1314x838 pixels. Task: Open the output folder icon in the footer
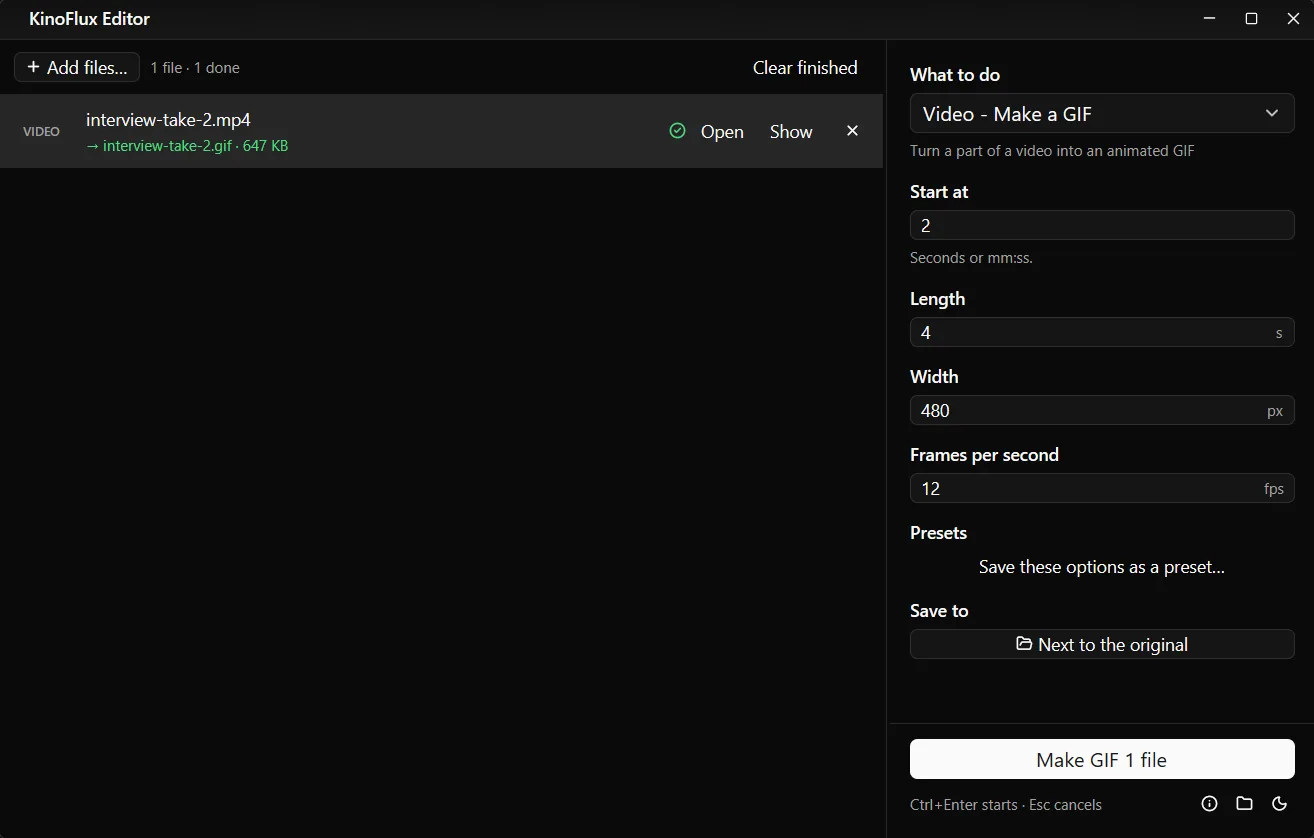1244,804
